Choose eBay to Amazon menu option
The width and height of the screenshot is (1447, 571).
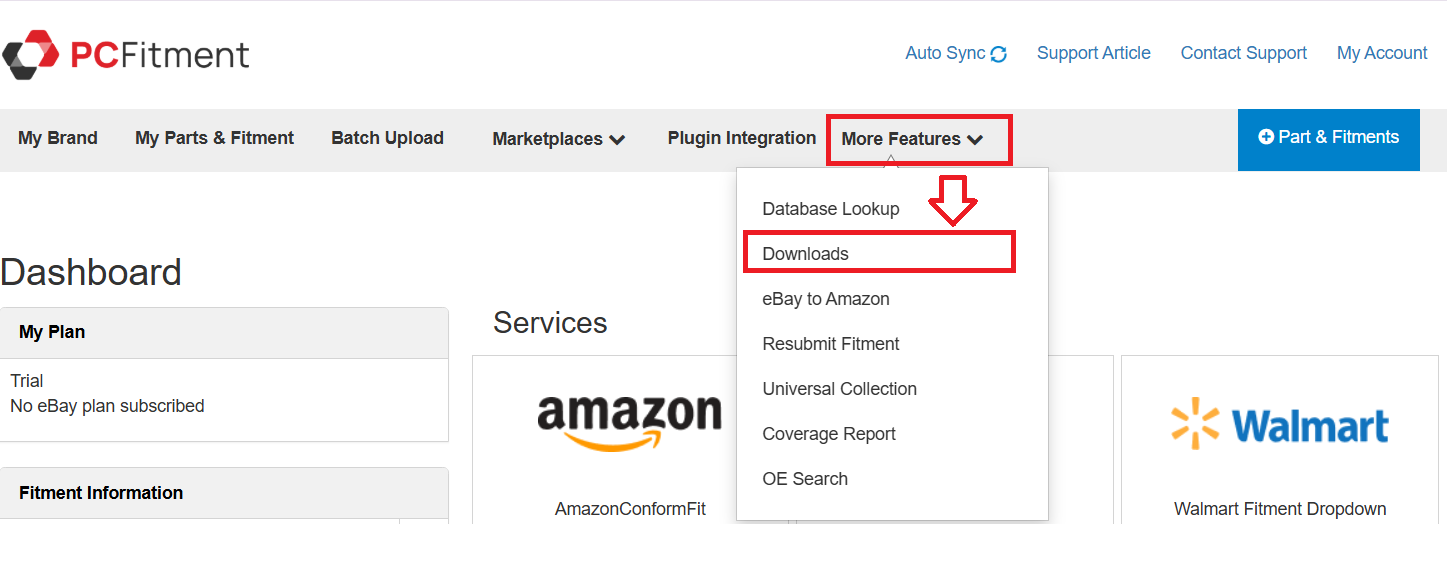pos(825,299)
